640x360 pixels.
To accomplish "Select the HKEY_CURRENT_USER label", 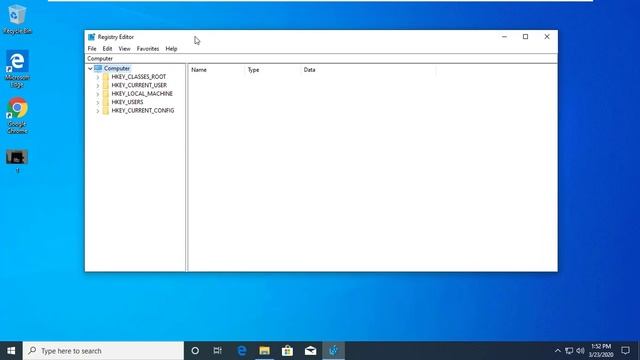I will [x=139, y=85].
